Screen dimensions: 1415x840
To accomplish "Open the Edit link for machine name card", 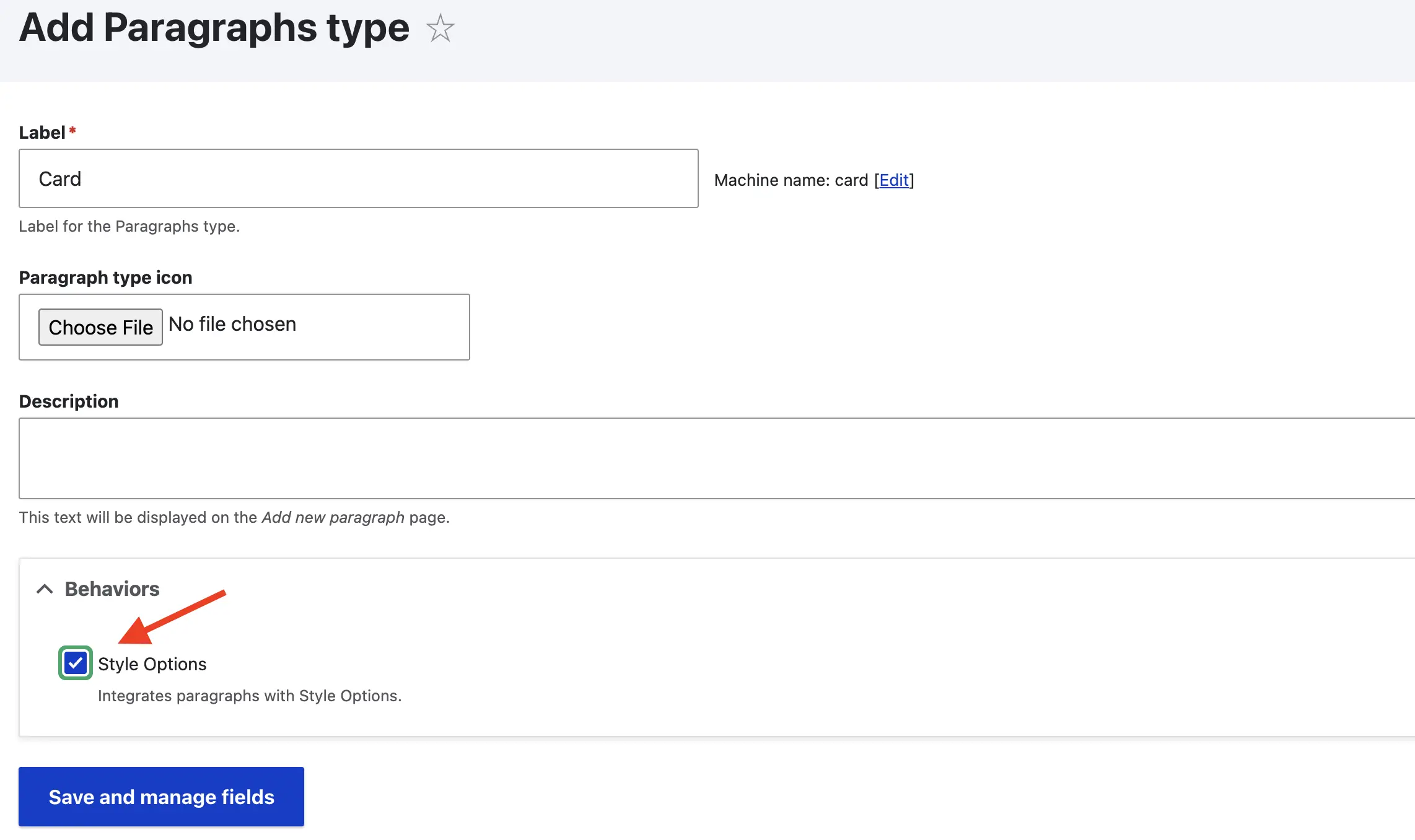I will point(893,180).
